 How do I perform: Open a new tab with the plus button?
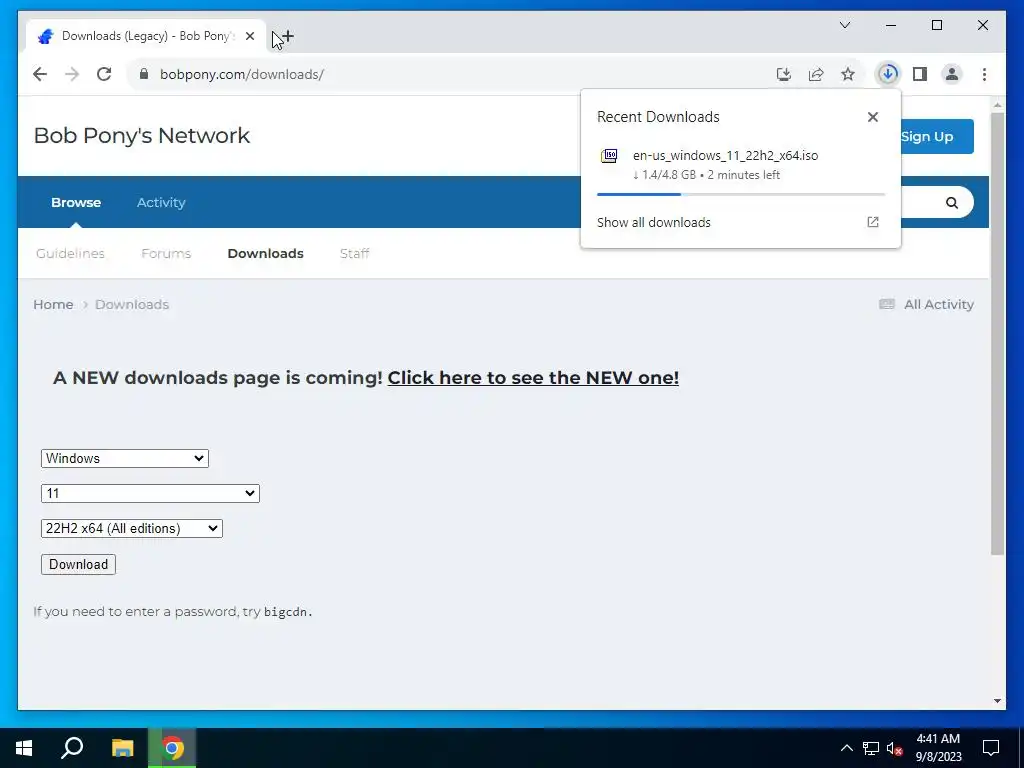[287, 37]
